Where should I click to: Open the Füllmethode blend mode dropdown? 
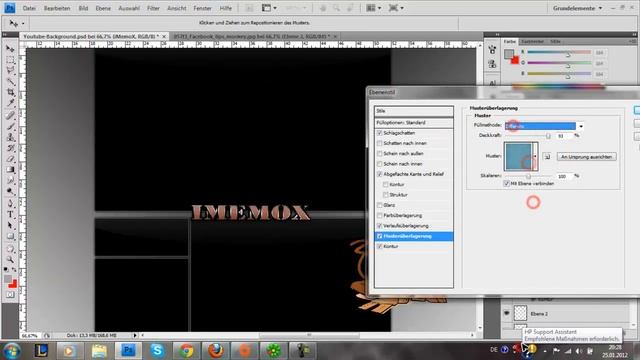click(x=581, y=126)
